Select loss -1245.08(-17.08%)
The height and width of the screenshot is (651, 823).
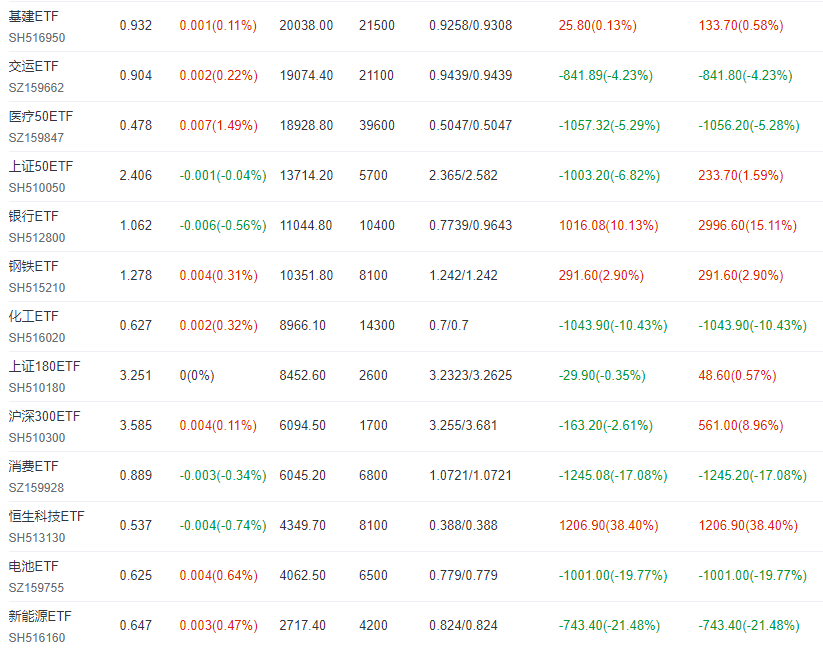tap(613, 476)
